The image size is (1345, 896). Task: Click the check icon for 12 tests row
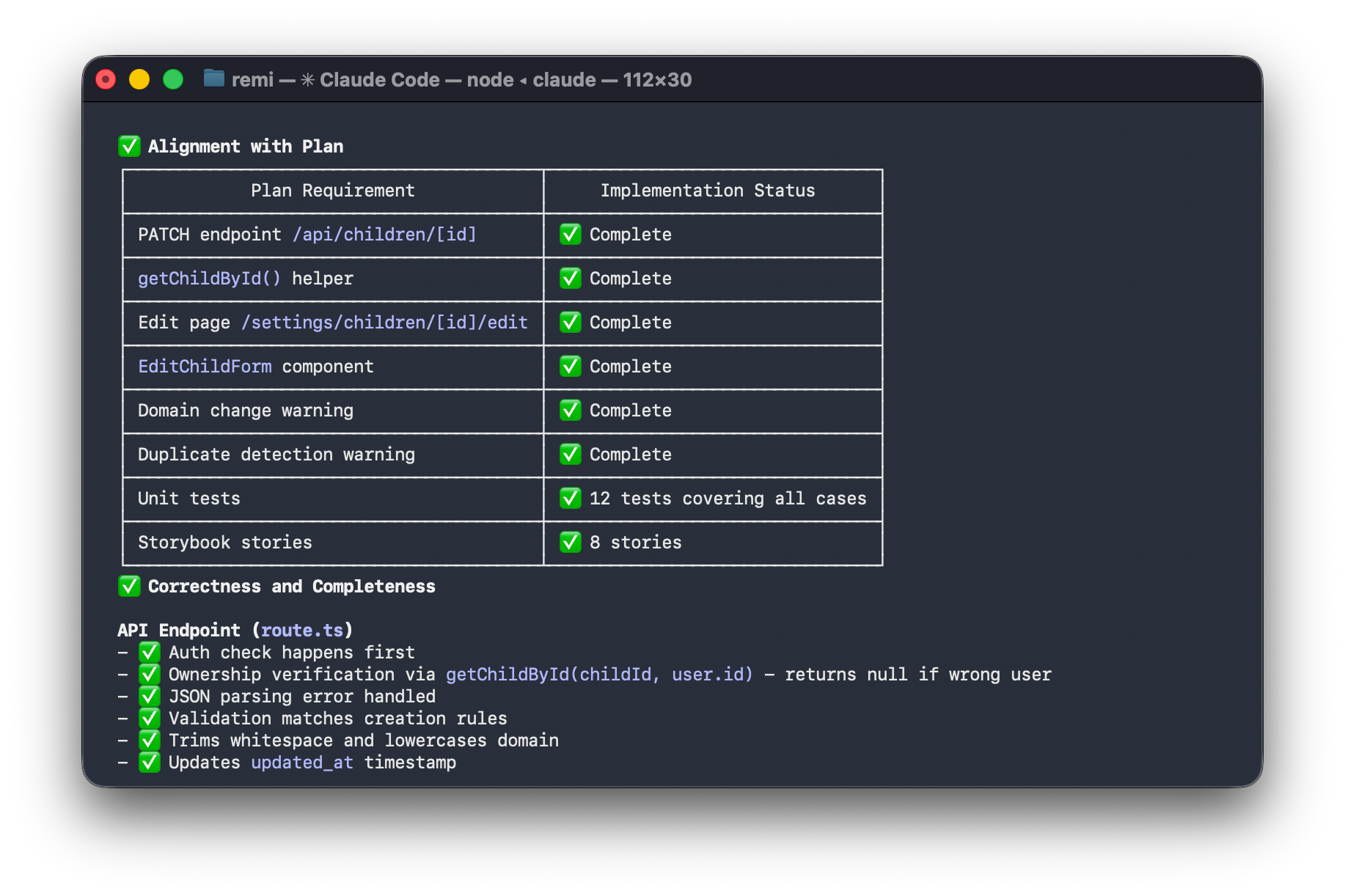571,499
